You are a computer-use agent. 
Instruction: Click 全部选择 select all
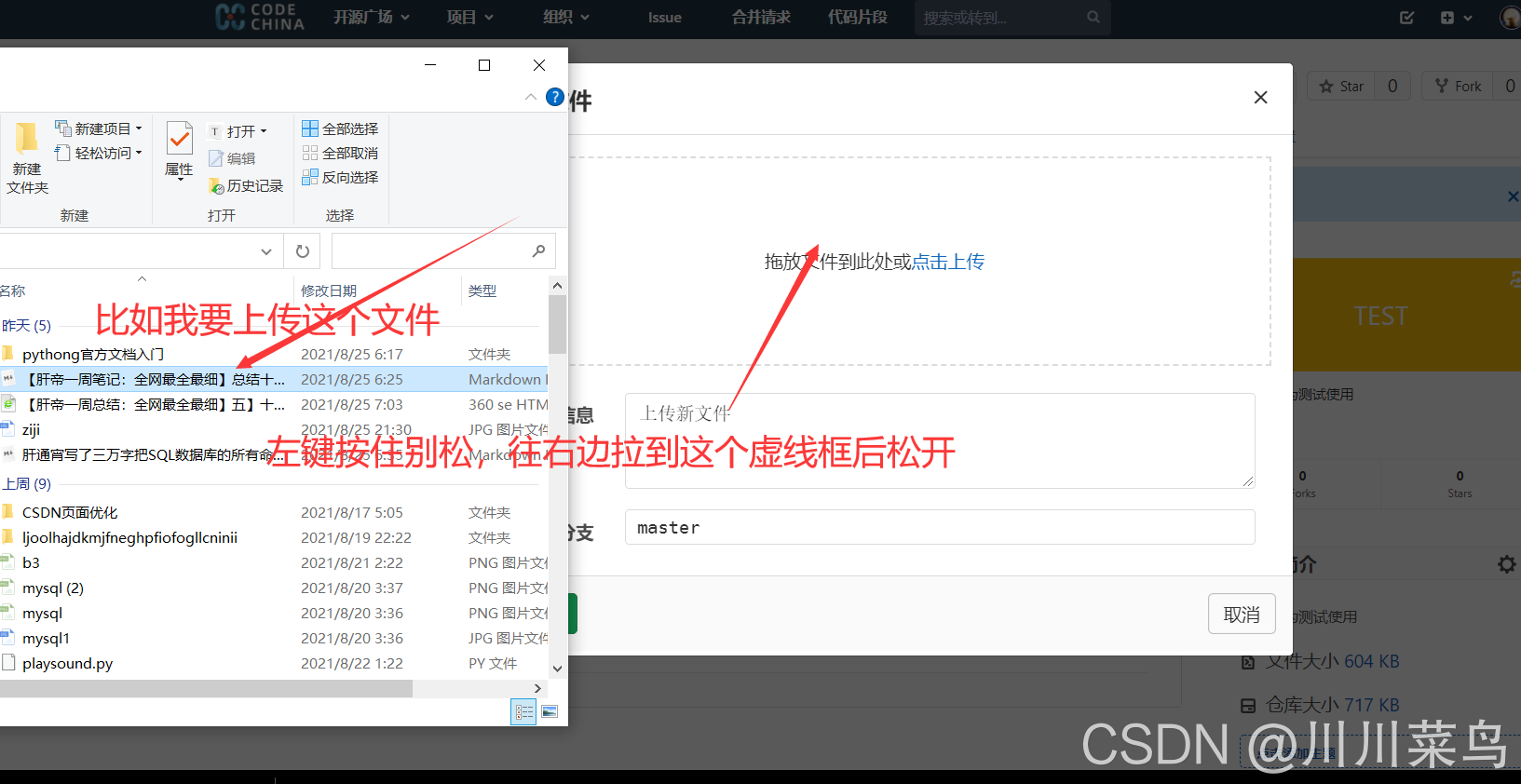click(x=340, y=128)
